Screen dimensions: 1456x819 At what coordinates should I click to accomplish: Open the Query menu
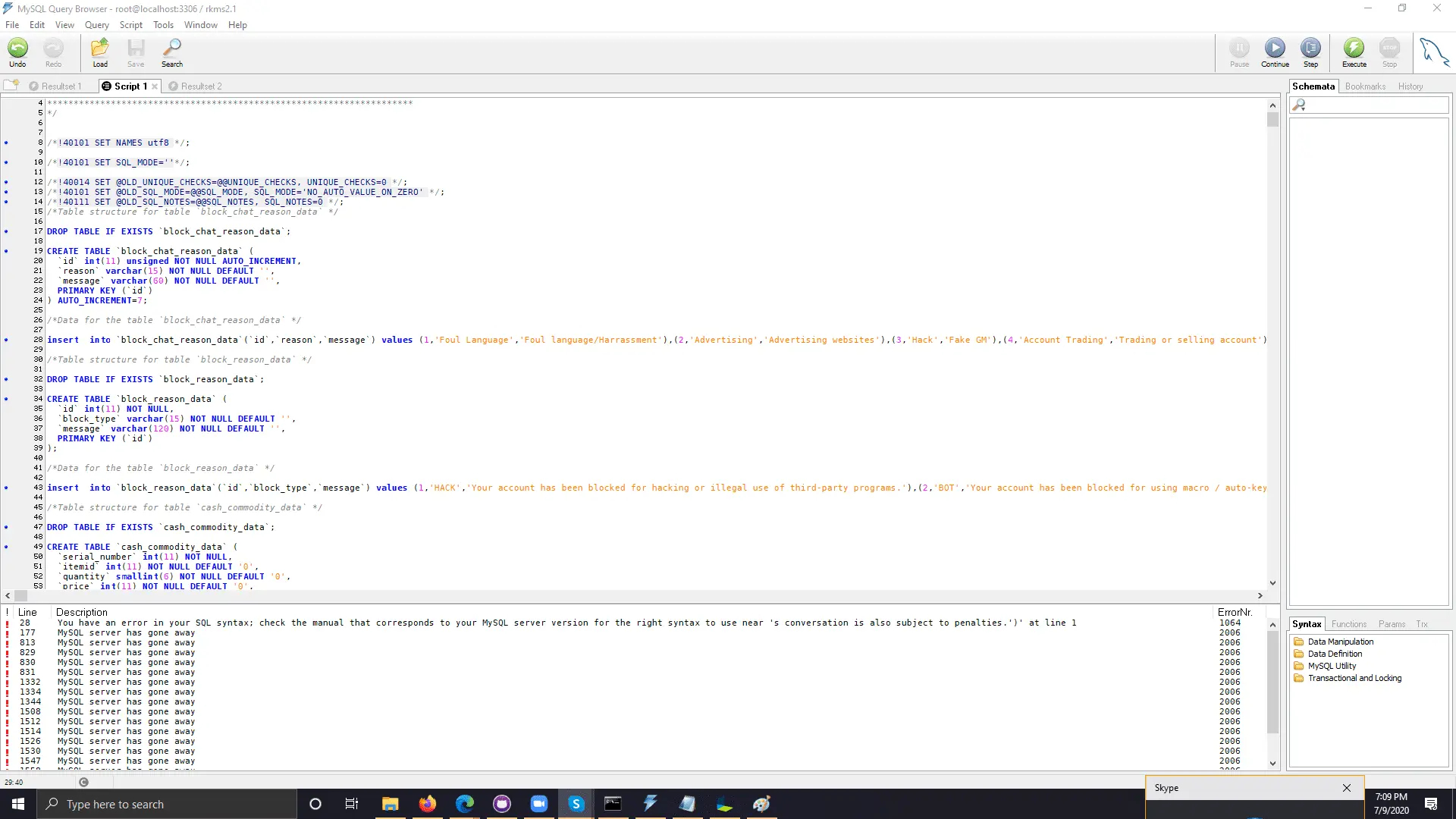coord(96,25)
